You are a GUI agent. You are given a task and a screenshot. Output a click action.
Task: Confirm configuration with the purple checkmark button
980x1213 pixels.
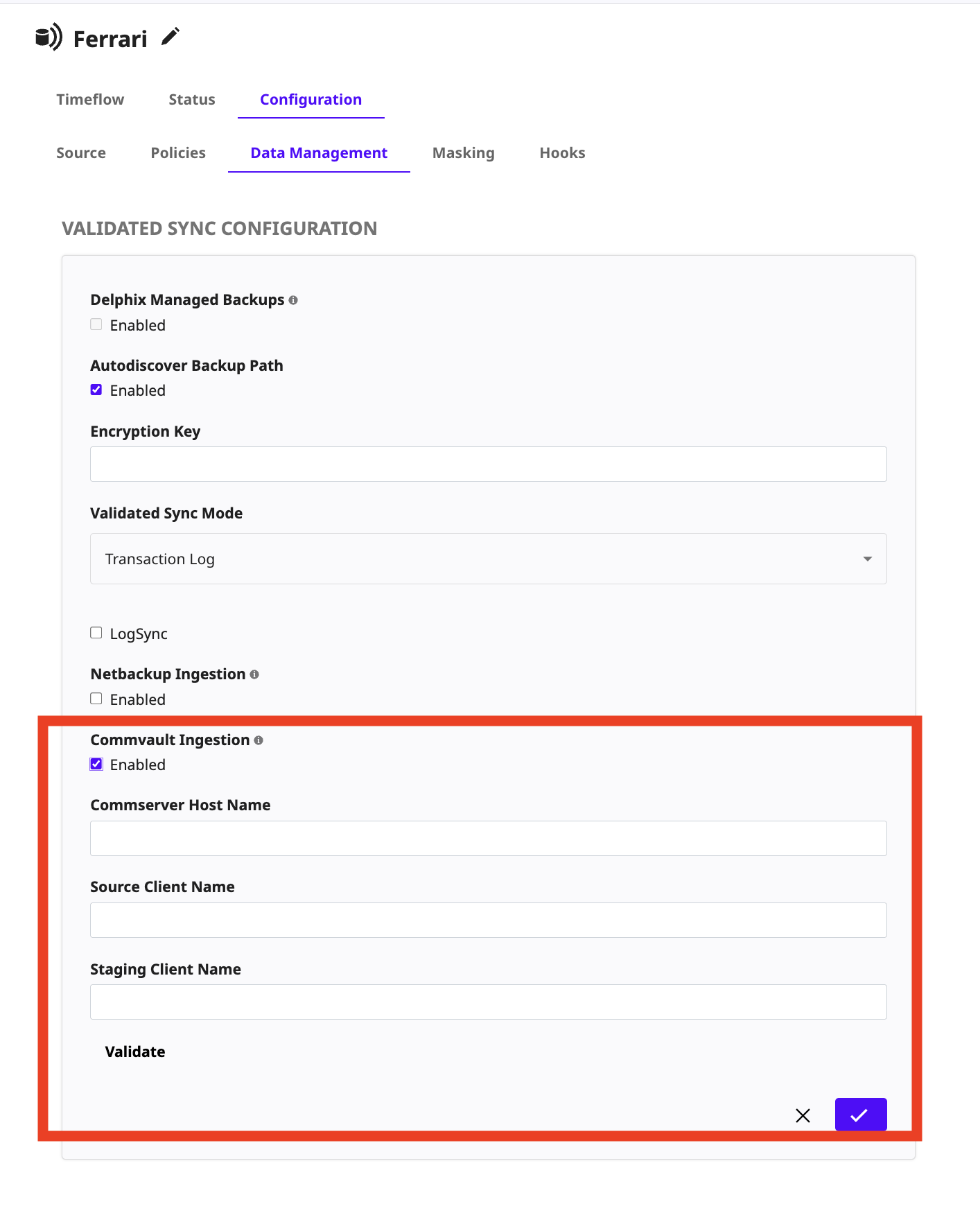pos(860,1115)
